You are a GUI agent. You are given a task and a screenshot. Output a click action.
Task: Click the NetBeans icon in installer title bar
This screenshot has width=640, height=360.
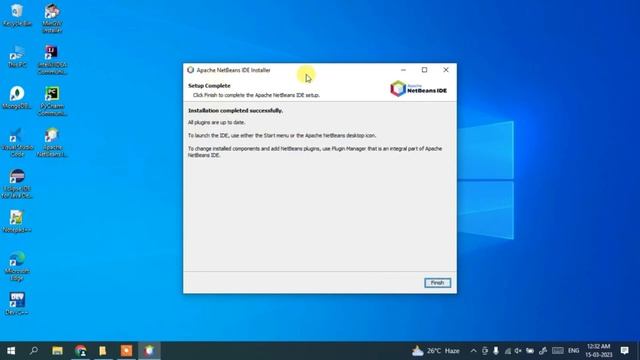click(x=191, y=70)
